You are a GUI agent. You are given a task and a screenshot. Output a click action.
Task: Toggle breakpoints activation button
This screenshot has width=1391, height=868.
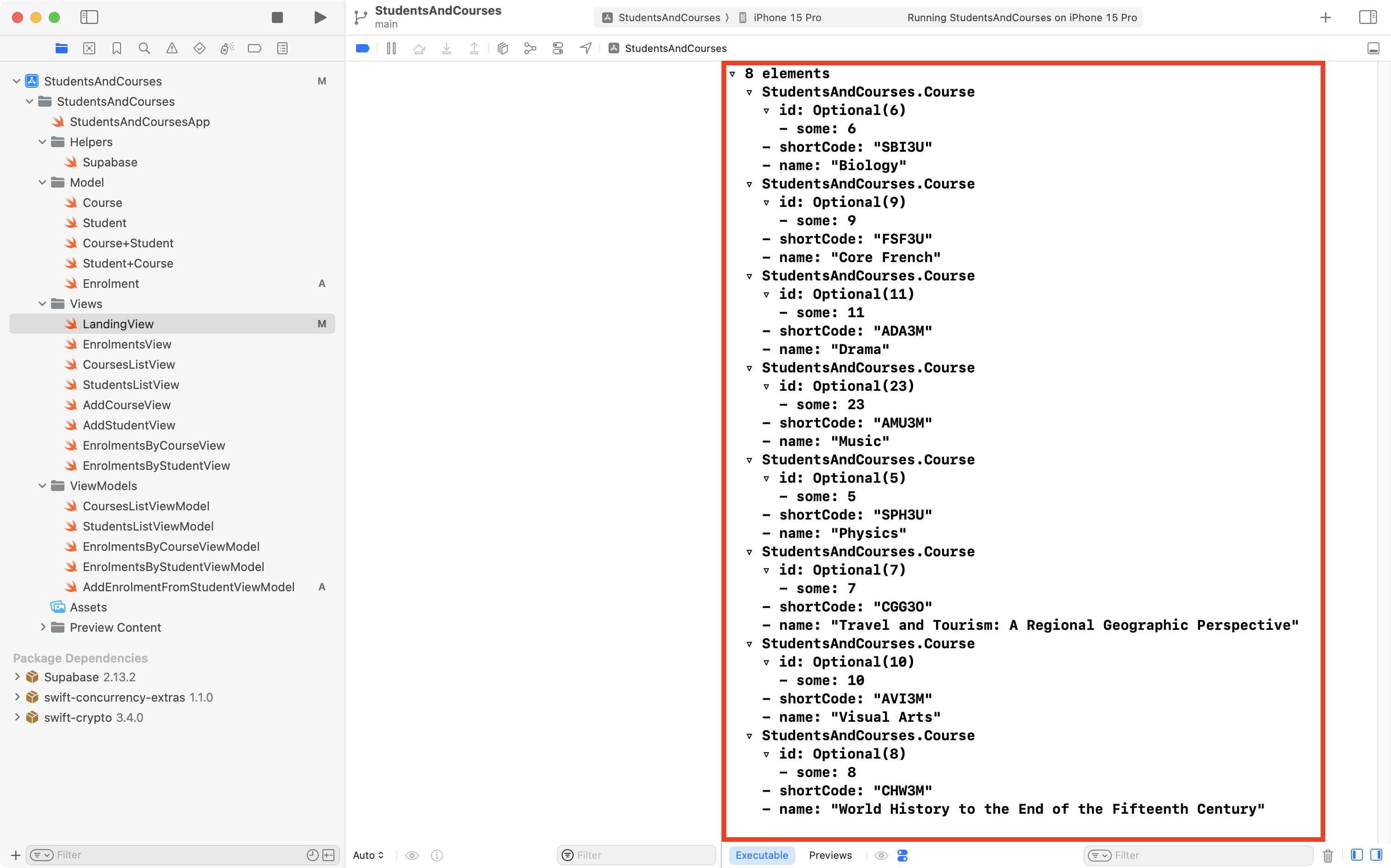(362, 48)
